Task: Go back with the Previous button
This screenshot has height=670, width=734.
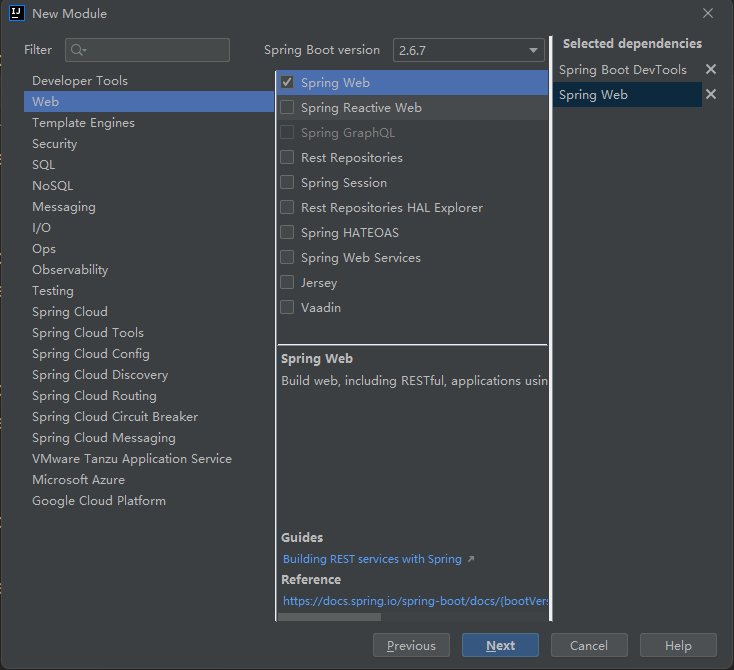Action: pos(411,645)
